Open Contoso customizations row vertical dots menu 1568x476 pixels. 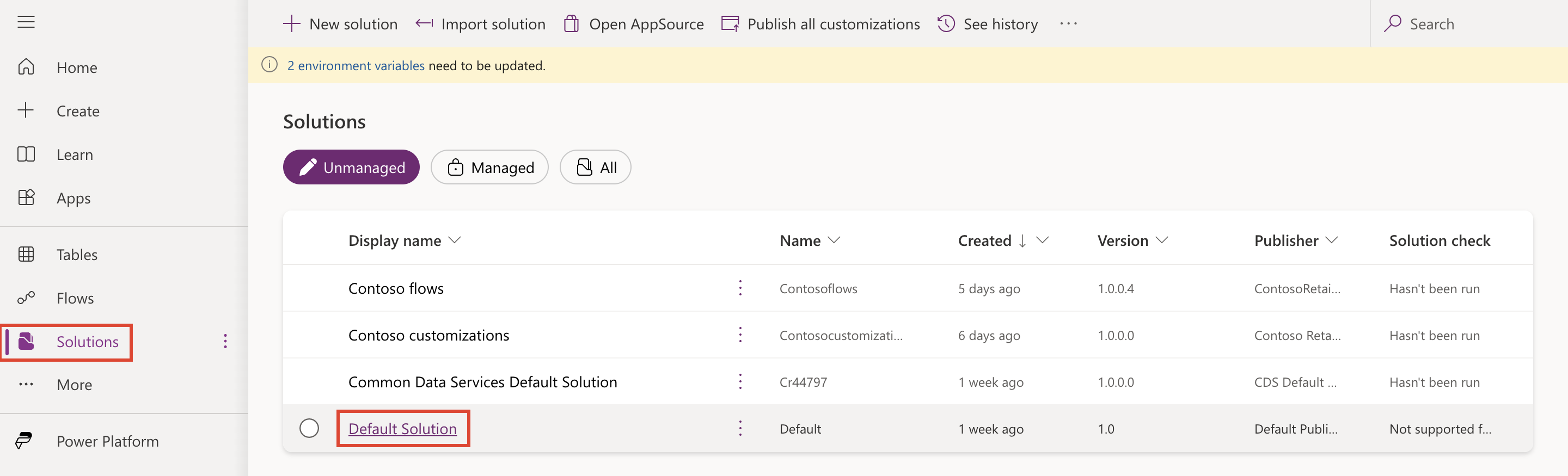(x=740, y=335)
